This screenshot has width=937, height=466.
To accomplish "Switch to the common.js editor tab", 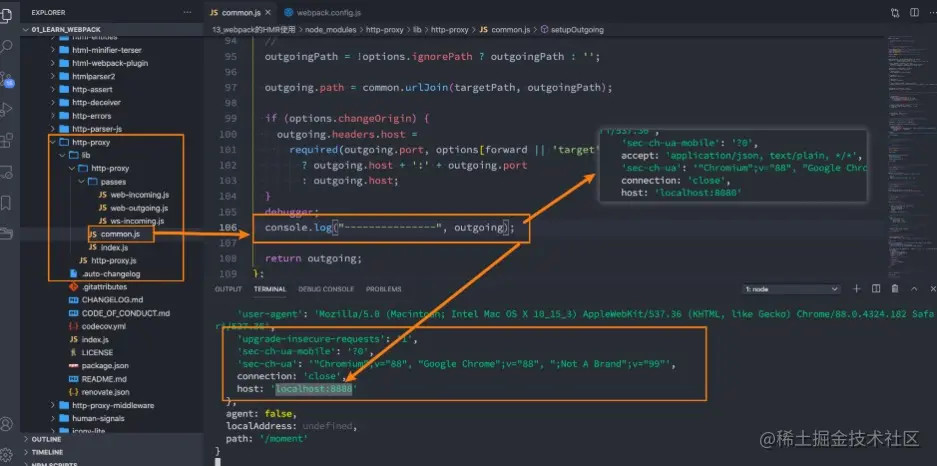I will (x=239, y=12).
